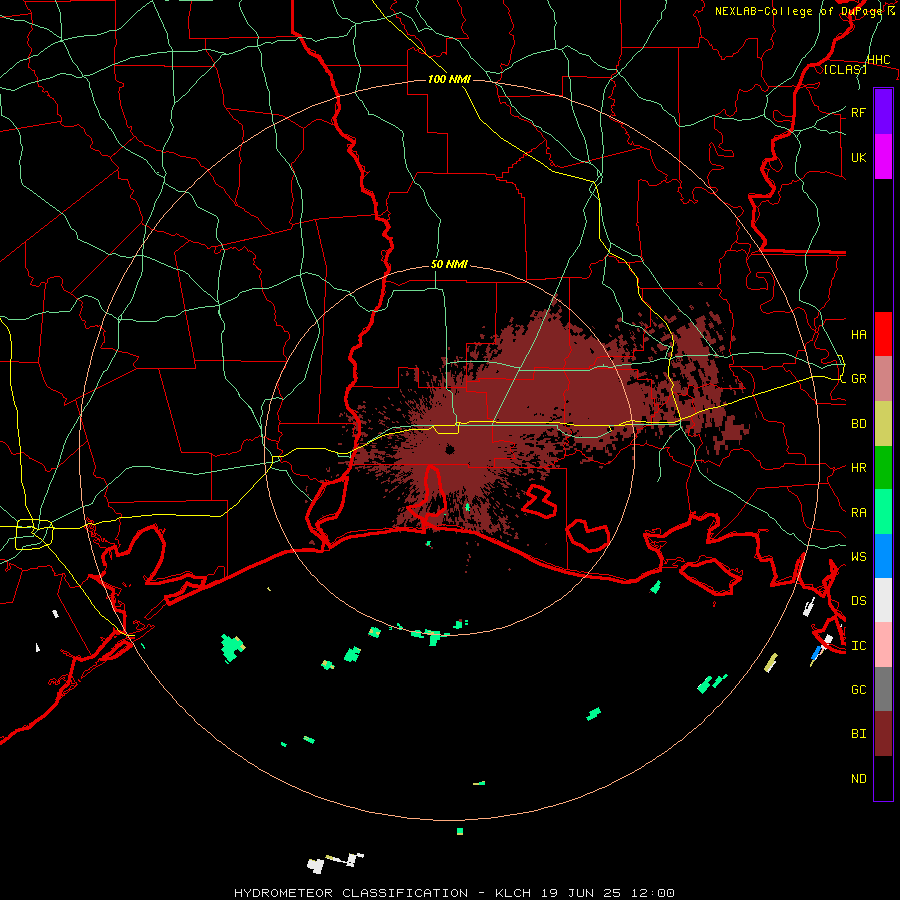The image size is (900, 900).
Task: Click the HA legend label
Action: [858, 334]
